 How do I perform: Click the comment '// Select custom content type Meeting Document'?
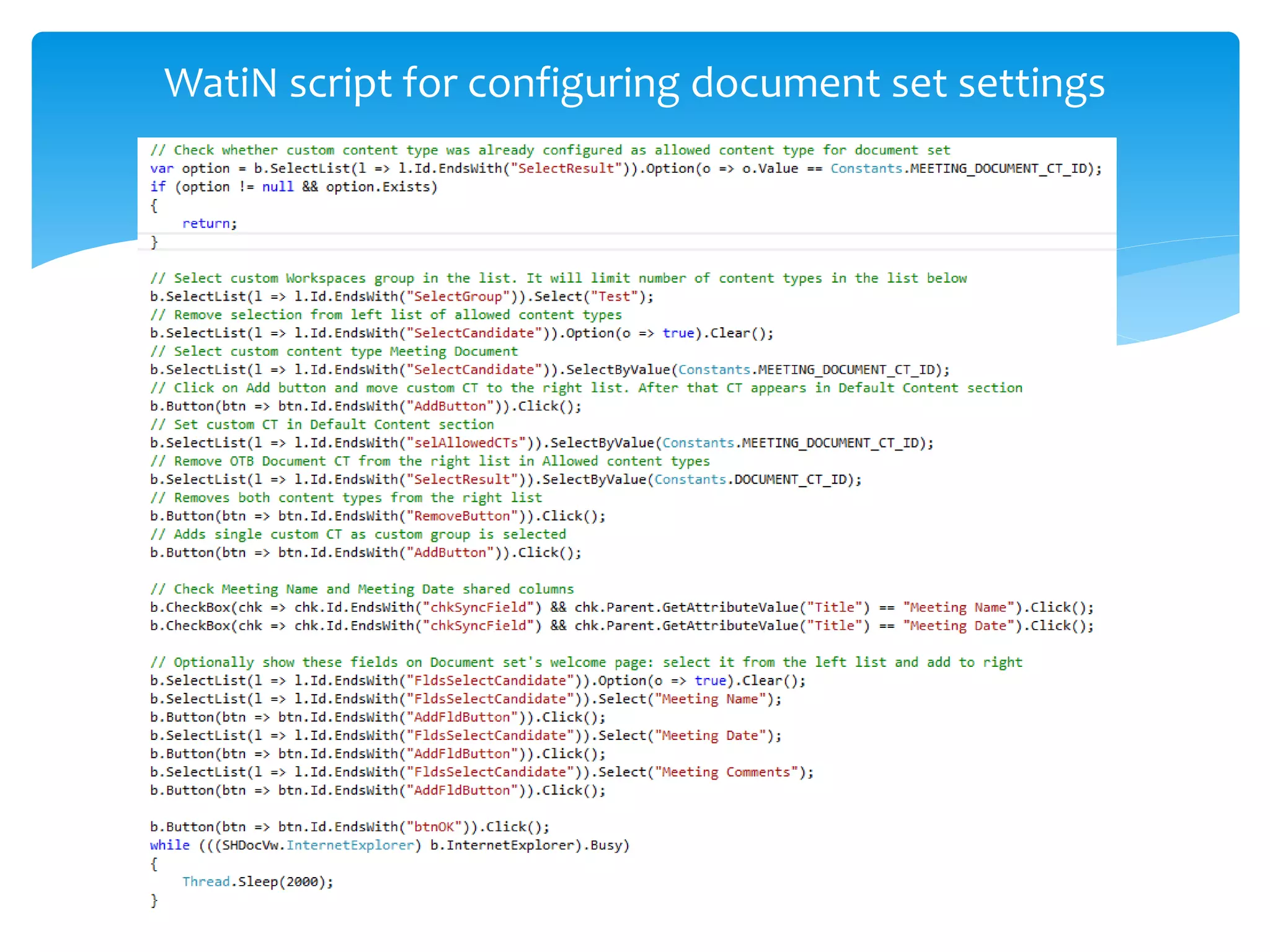click(334, 351)
